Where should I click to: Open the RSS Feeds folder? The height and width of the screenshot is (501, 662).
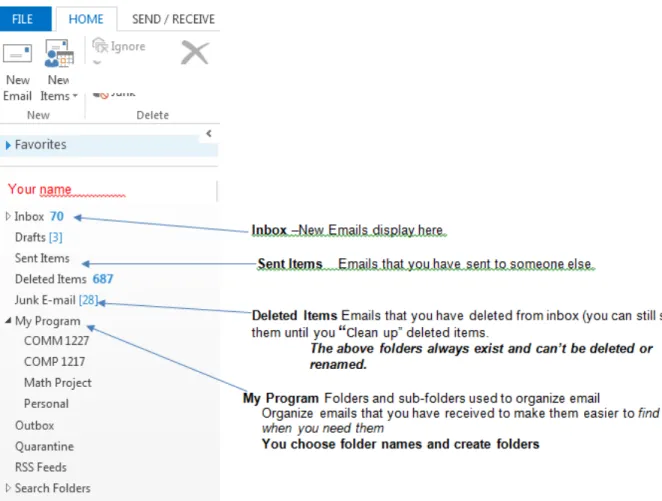tap(41, 467)
